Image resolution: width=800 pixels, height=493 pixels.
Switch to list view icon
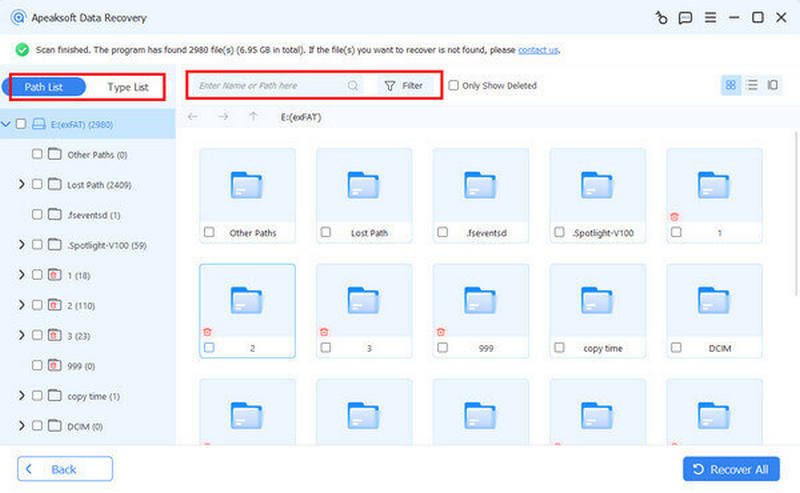(752, 86)
